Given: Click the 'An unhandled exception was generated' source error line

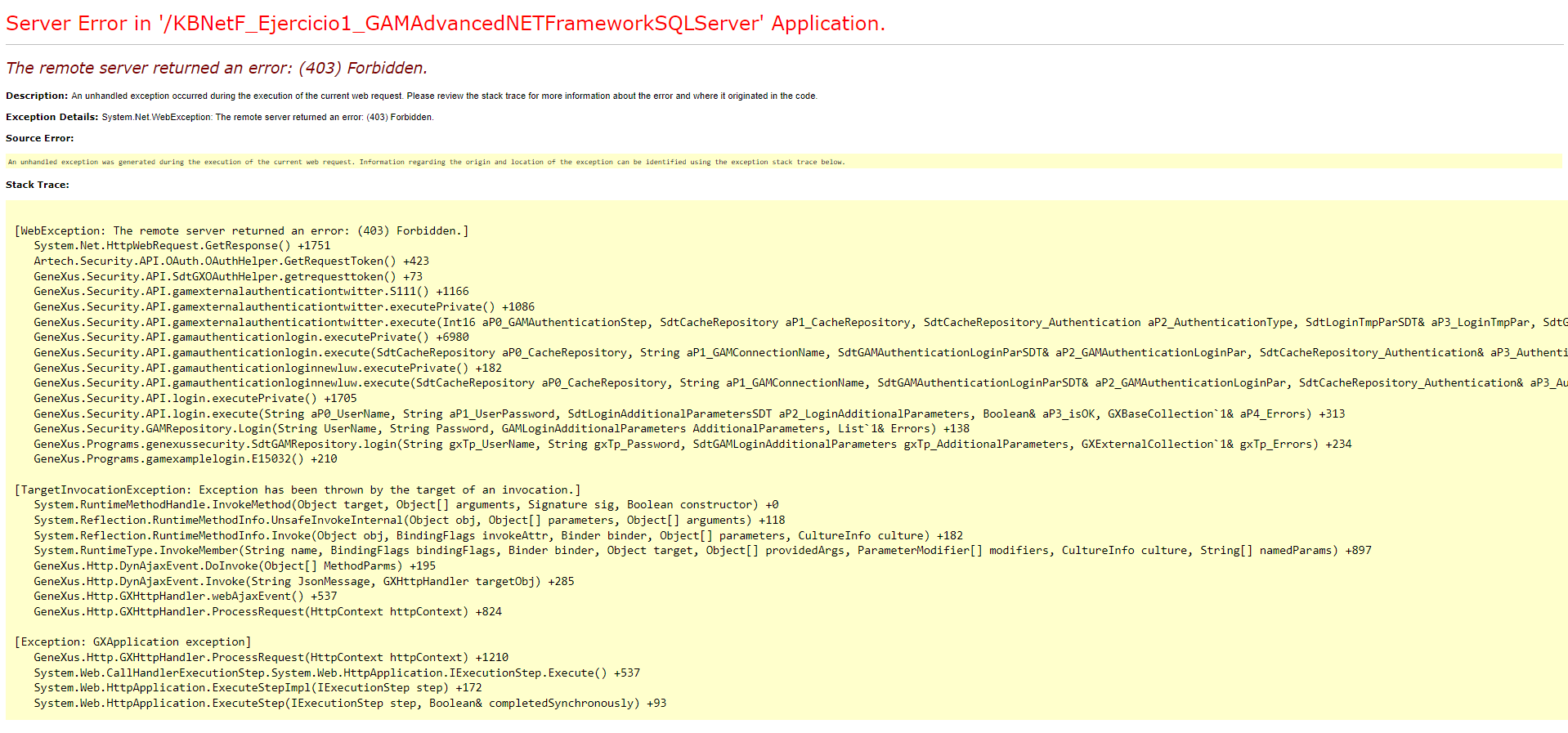Looking at the screenshot, I should [426, 162].
